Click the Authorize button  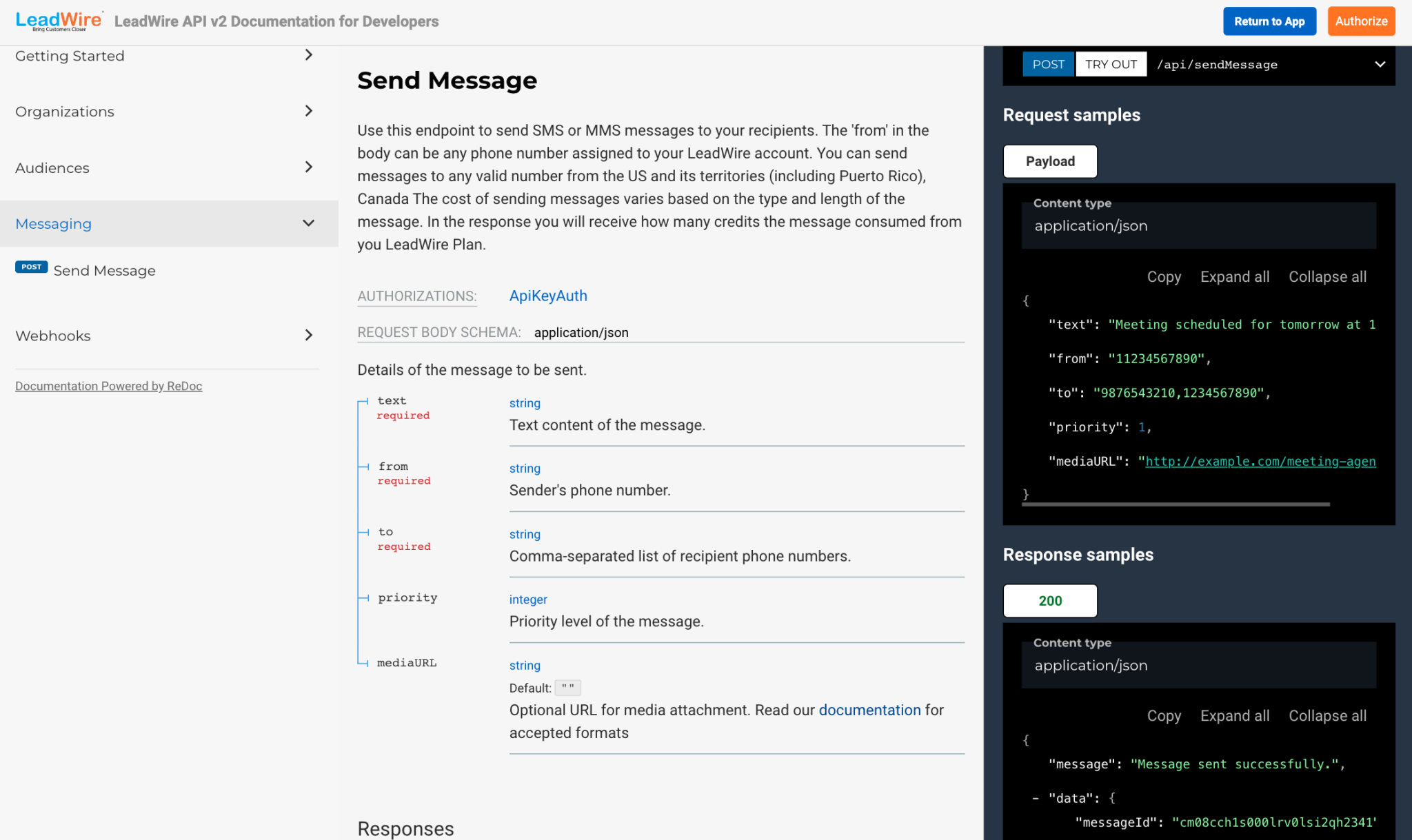(1361, 21)
